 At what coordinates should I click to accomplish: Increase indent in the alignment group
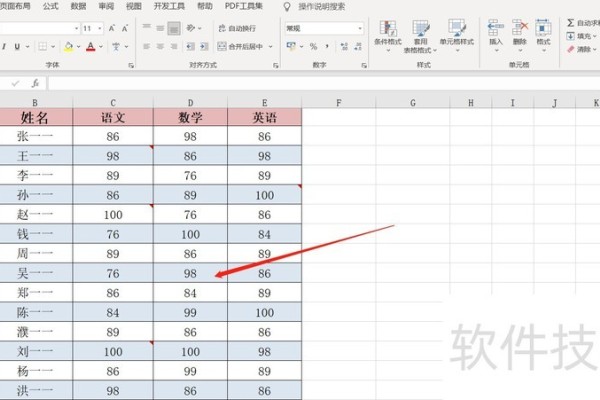pos(204,47)
